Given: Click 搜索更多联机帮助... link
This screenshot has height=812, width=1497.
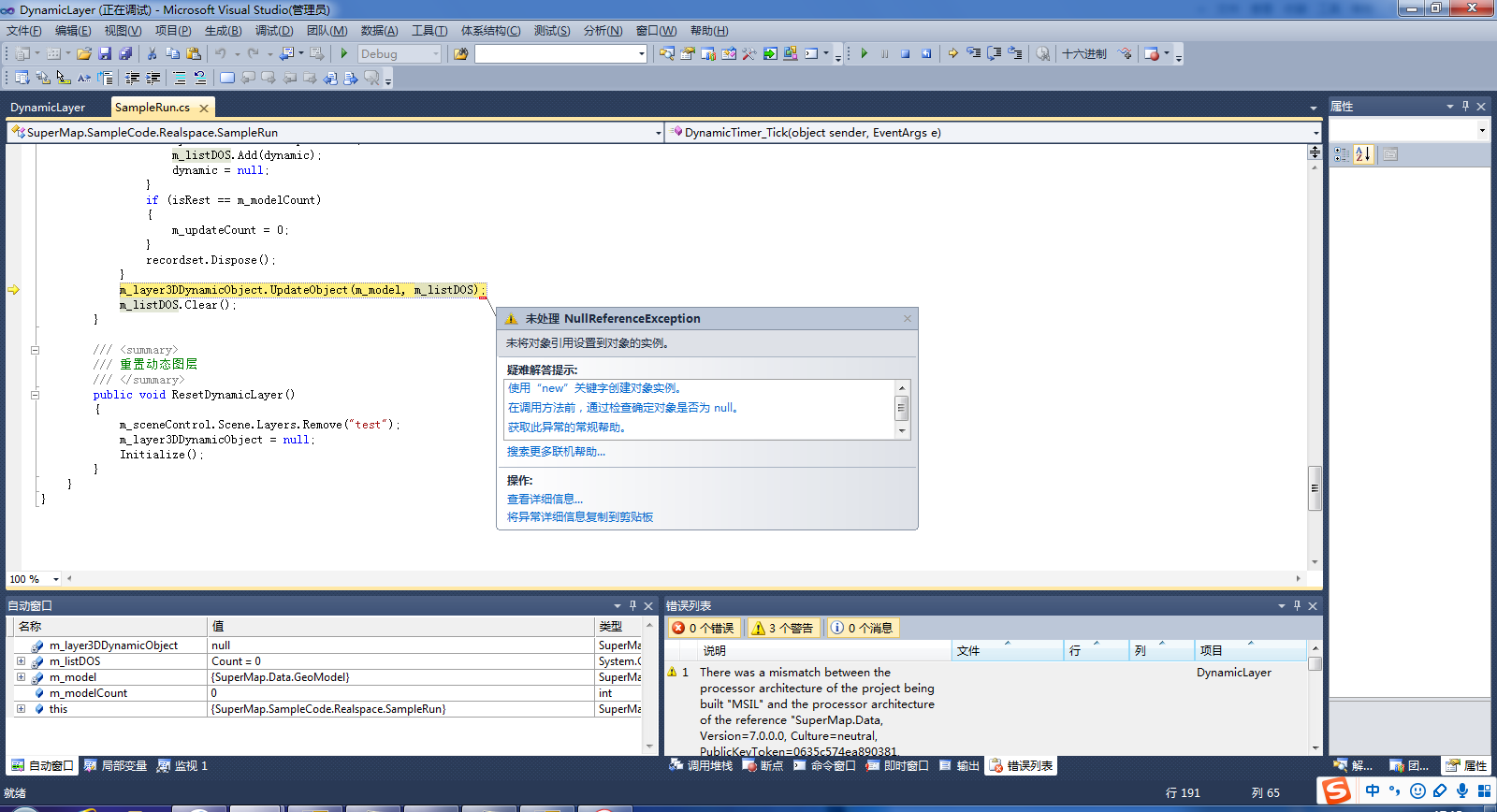Looking at the screenshot, I should coord(556,452).
